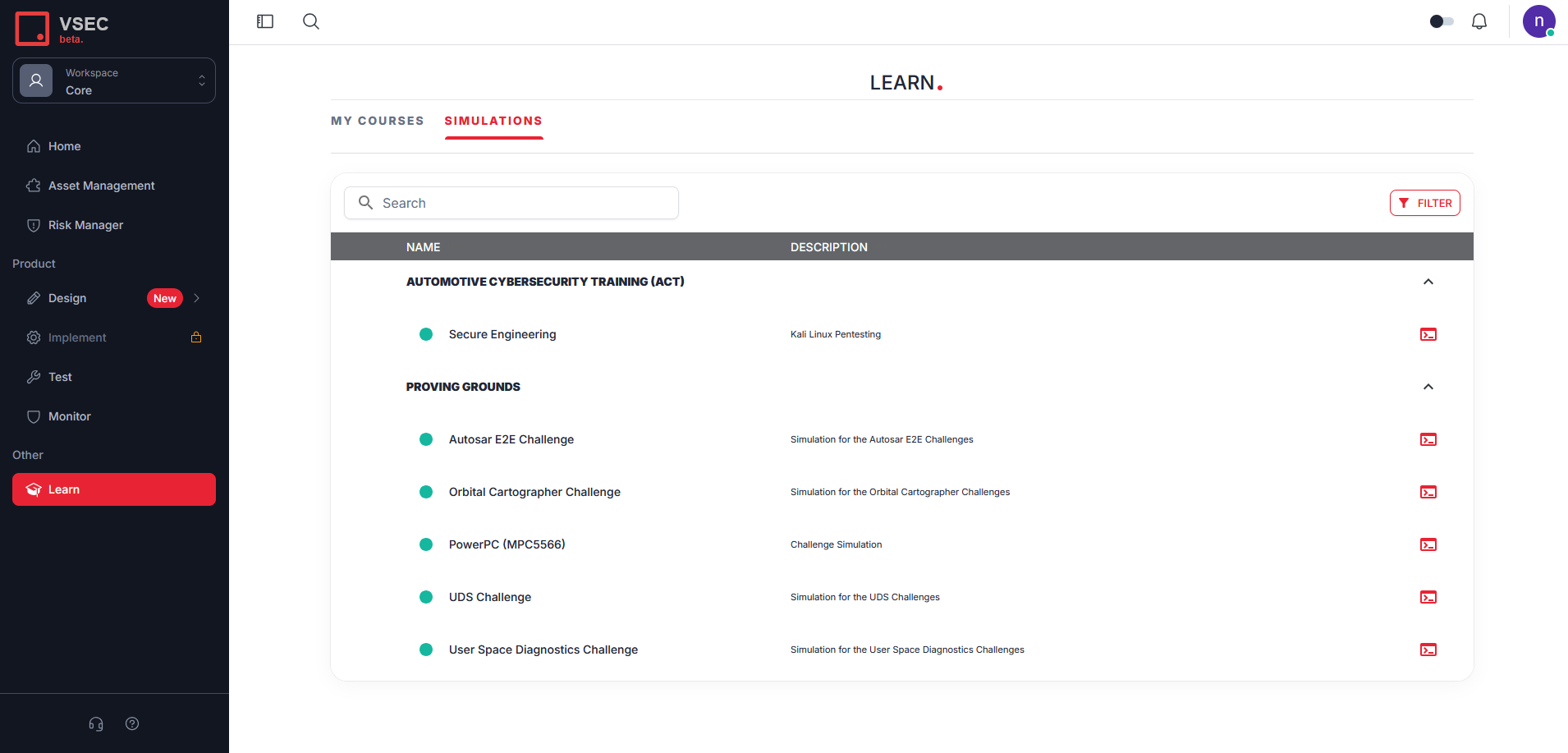Open the headset support icon
Viewport: 1568px width, 753px height.
[x=96, y=723]
